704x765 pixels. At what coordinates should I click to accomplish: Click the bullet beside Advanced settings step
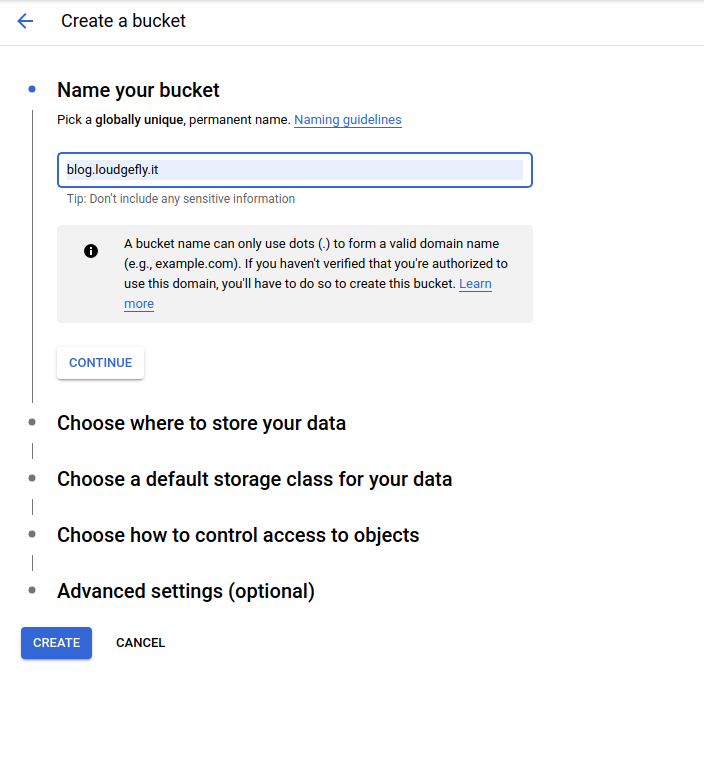coord(32,590)
